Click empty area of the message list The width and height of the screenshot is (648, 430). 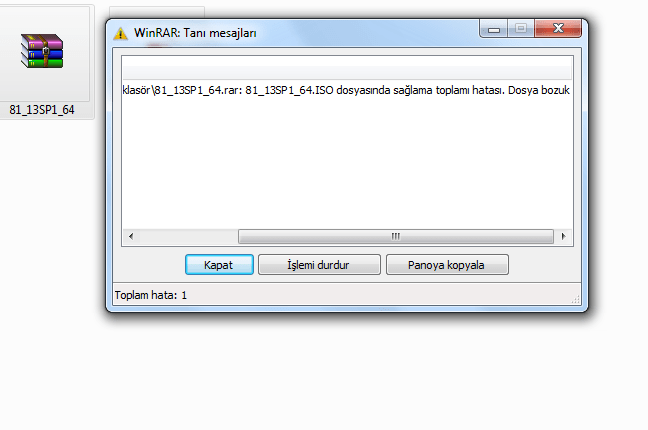(347, 163)
